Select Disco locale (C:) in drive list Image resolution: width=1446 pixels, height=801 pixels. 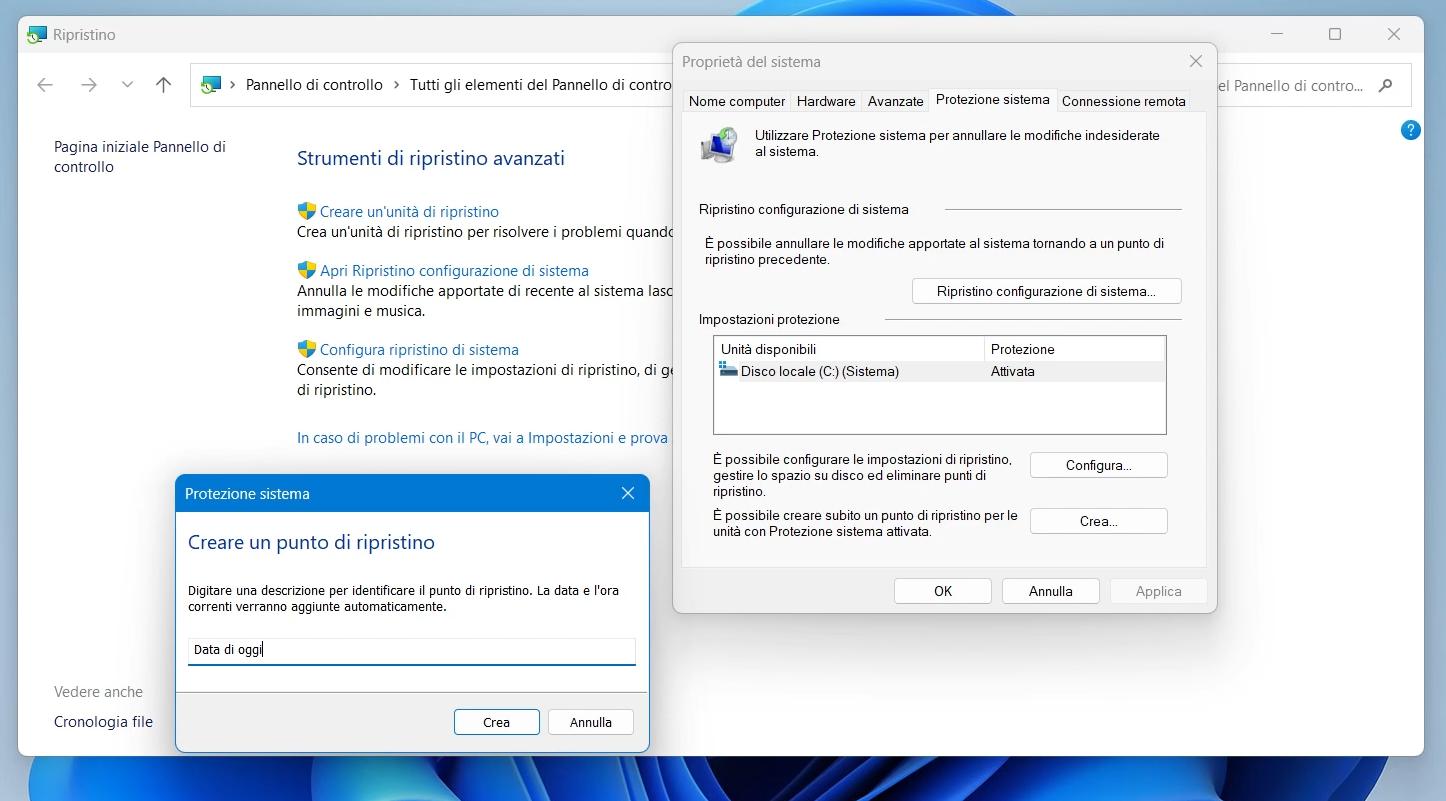coord(818,371)
